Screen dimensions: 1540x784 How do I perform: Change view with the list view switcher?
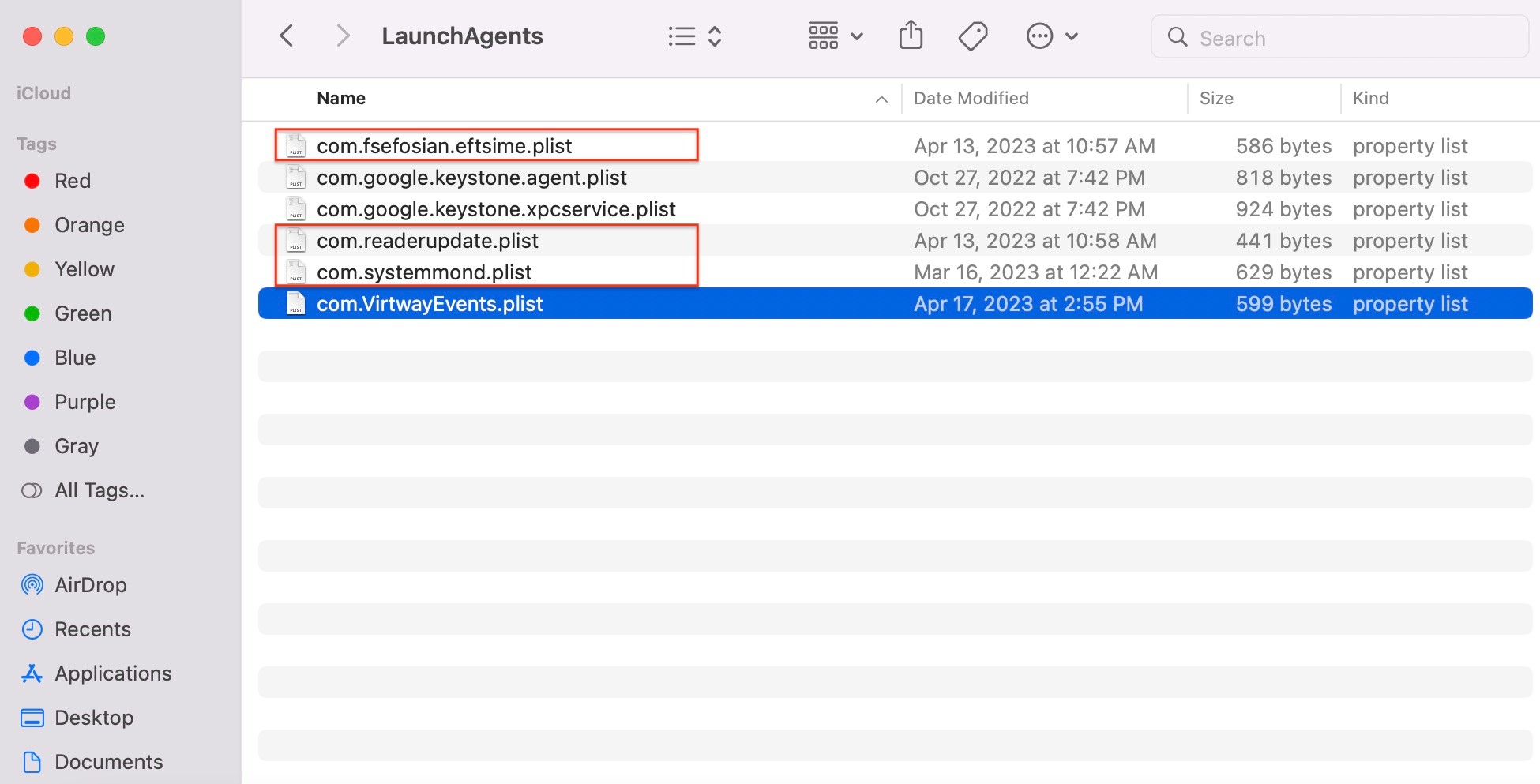(695, 36)
